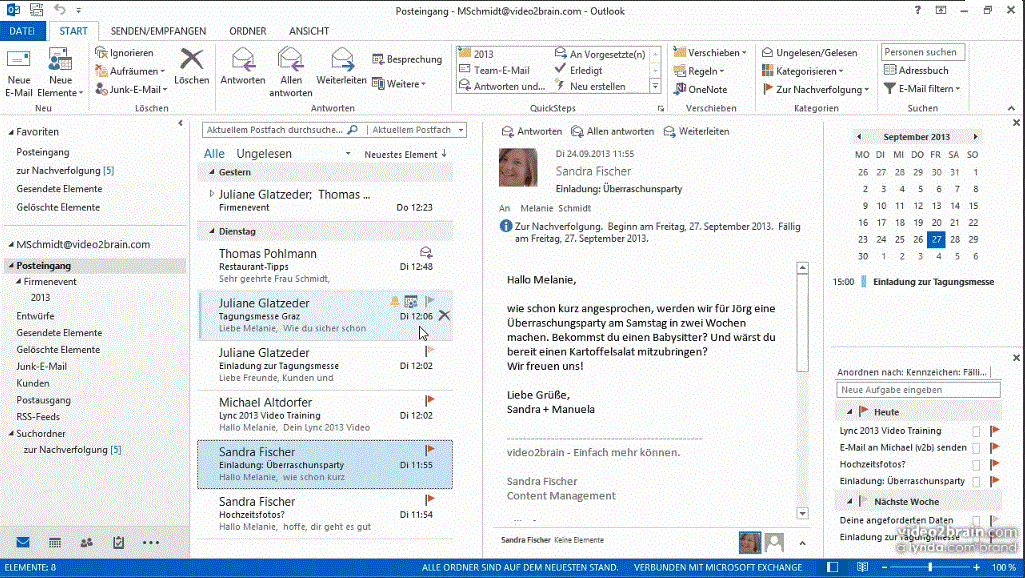Open the ORDNER tab
The width and height of the screenshot is (1025, 578).
tap(248, 31)
